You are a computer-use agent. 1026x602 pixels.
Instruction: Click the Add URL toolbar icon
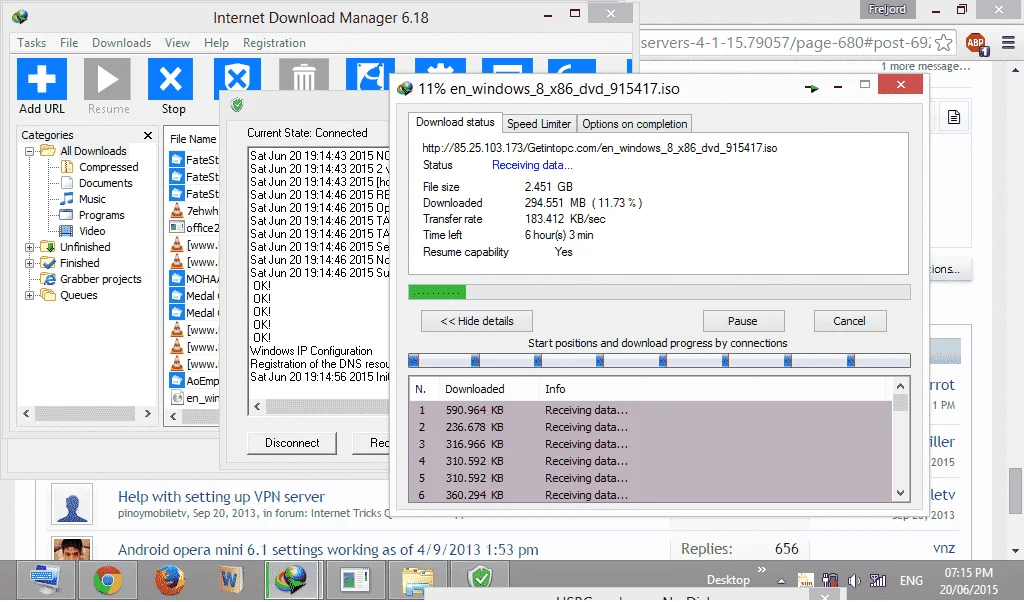pos(42,79)
